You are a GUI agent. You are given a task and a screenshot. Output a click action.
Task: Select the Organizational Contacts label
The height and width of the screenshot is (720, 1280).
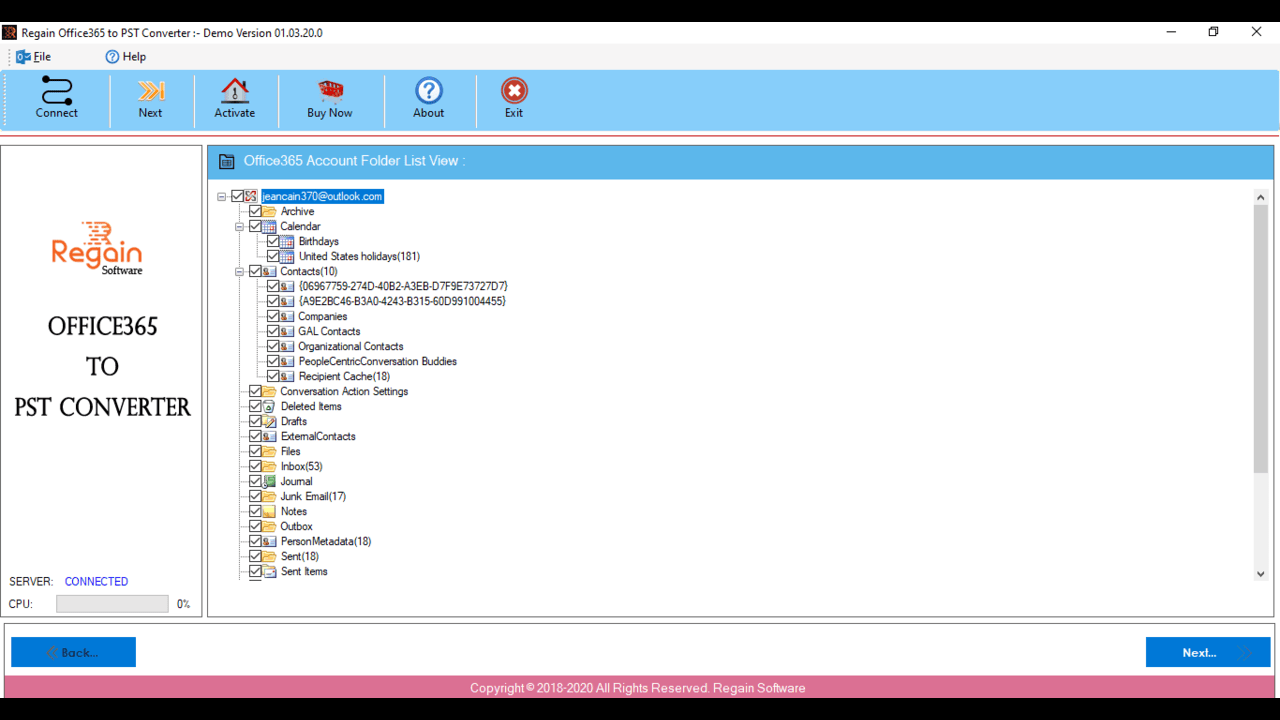click(x=351, y=346)
